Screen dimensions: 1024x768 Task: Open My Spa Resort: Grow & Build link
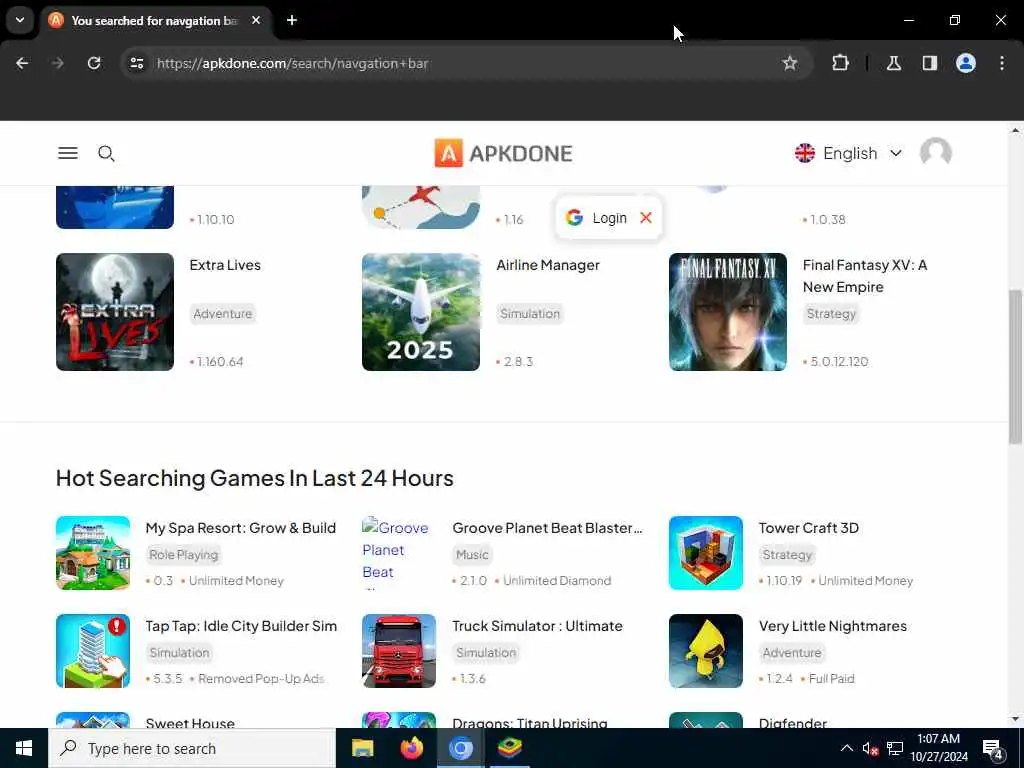[x=240, y=528]
